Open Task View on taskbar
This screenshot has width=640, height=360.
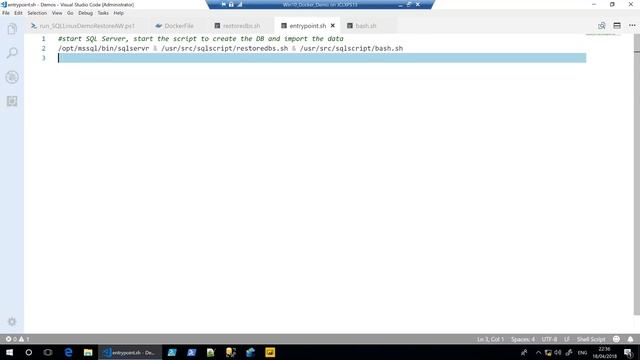(x=48, y=352)
